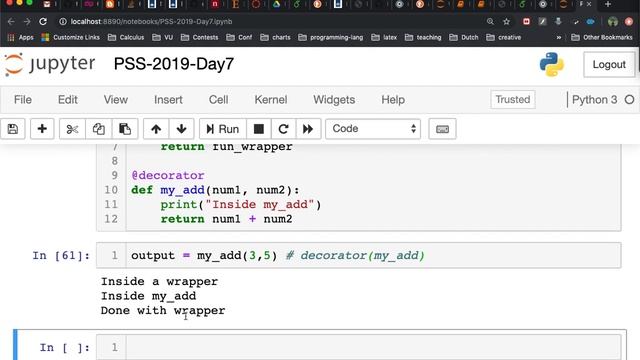Open the Contests bookmarks folder
Image resolution: width=640 pixels, height=360 pixels.
pos(200,38)
